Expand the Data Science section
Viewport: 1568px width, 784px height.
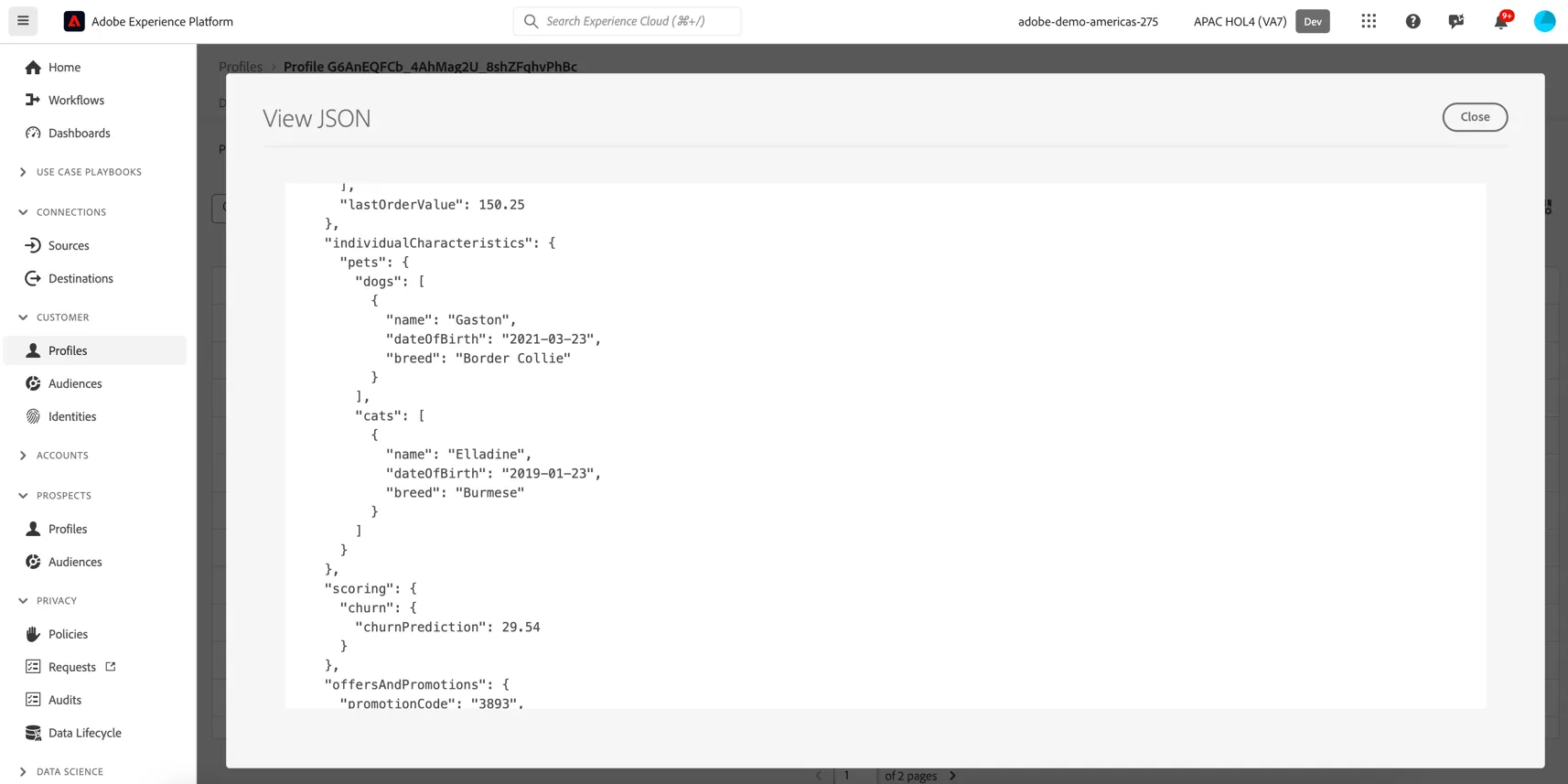(23, 772)
